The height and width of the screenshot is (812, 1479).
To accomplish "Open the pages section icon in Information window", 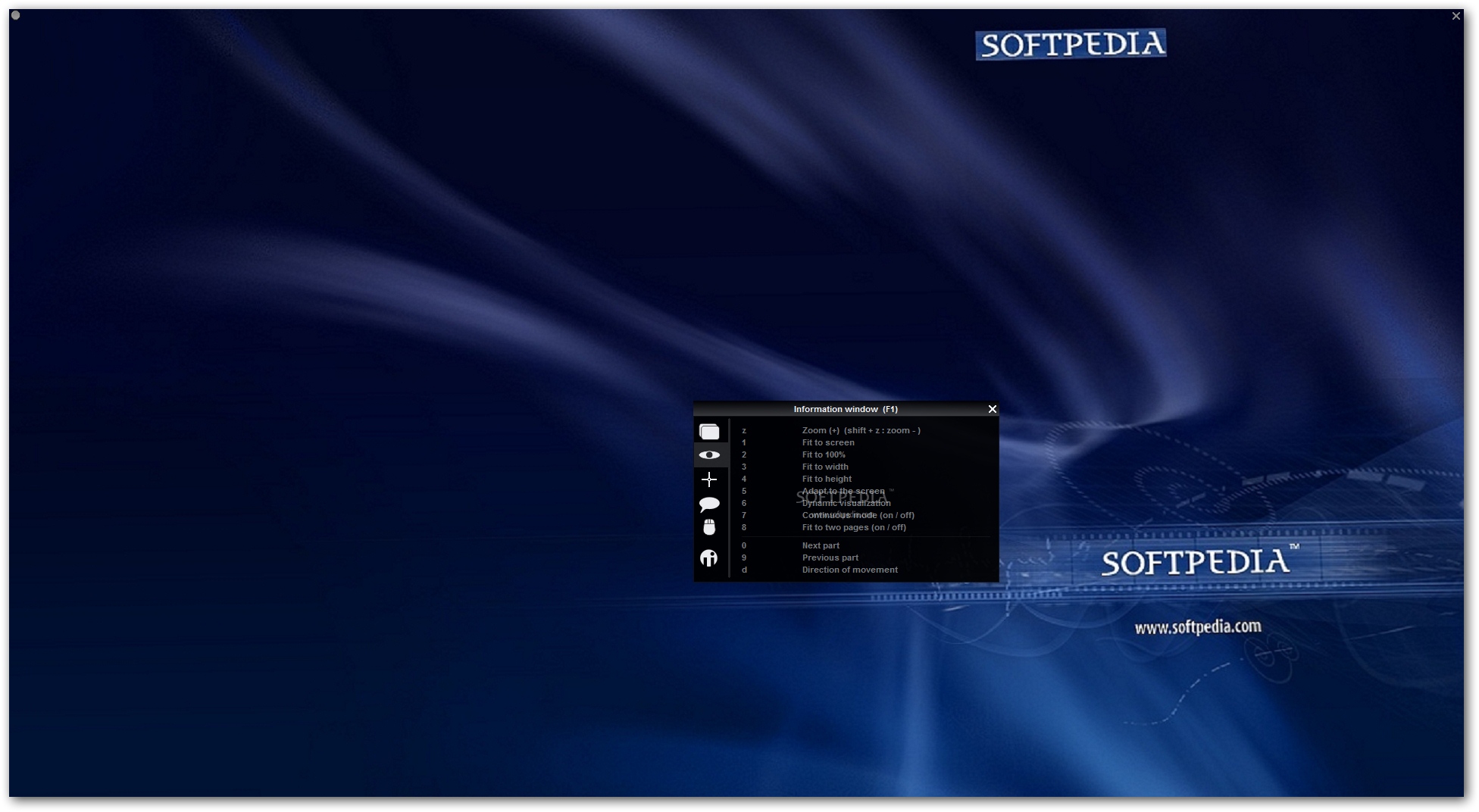I will (x=709, y=432).
